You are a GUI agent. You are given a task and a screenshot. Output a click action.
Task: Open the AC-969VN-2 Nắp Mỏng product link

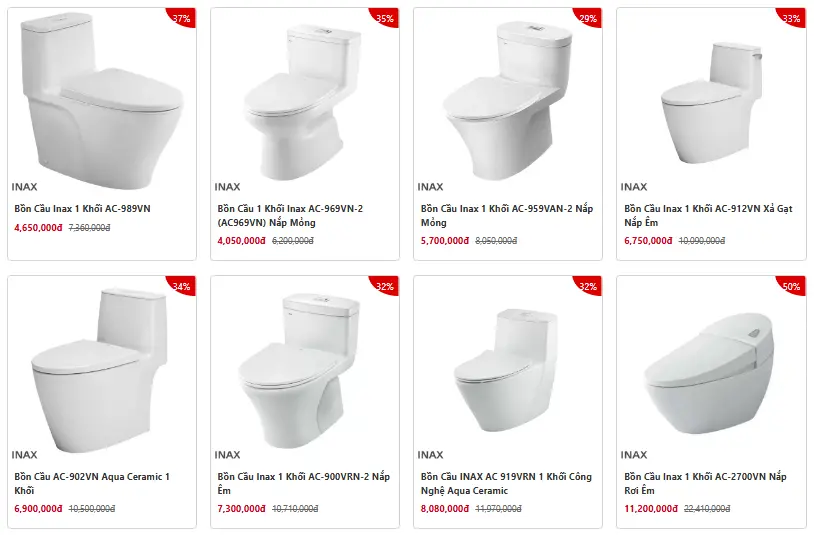(290, 216)
